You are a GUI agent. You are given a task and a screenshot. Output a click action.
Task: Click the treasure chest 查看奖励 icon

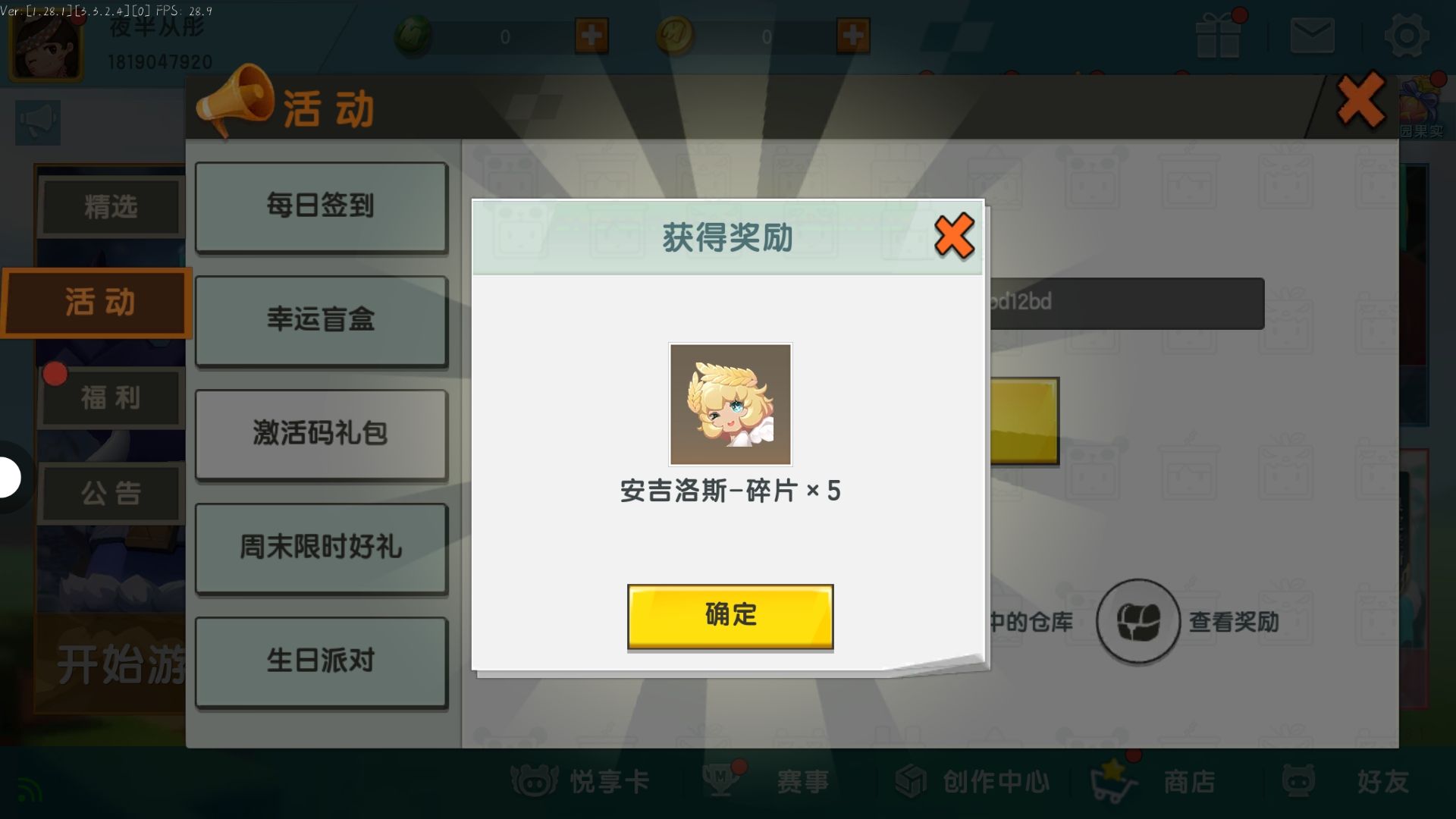pyautogui.click(x=1137, y=622)
